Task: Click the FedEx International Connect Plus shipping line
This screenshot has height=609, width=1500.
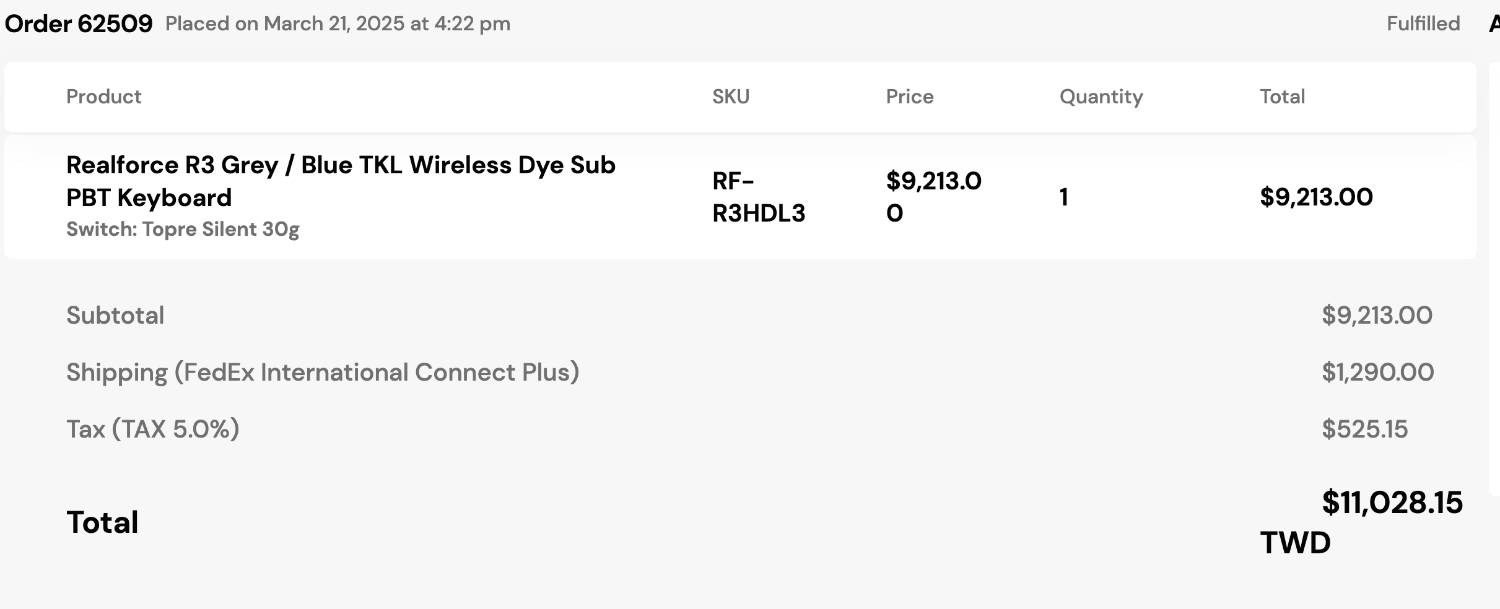Action: (x=323, y=372)
